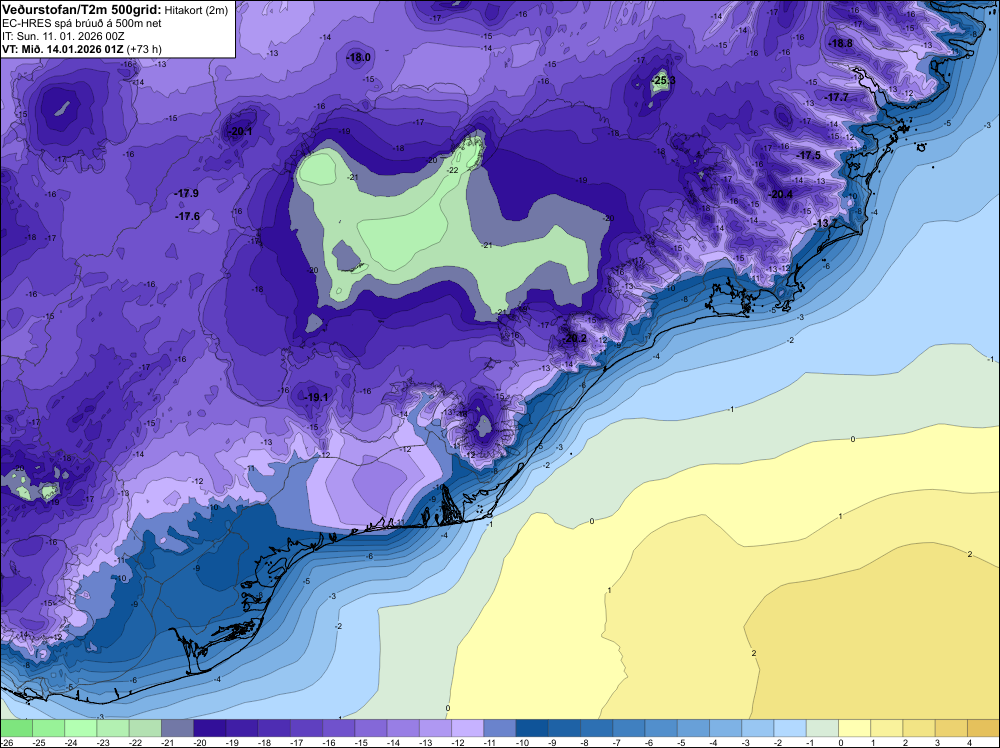Select the bold -20.1 temperature label
The width and height of the screenshot is (1000, 748).
(x=240, y=132)
